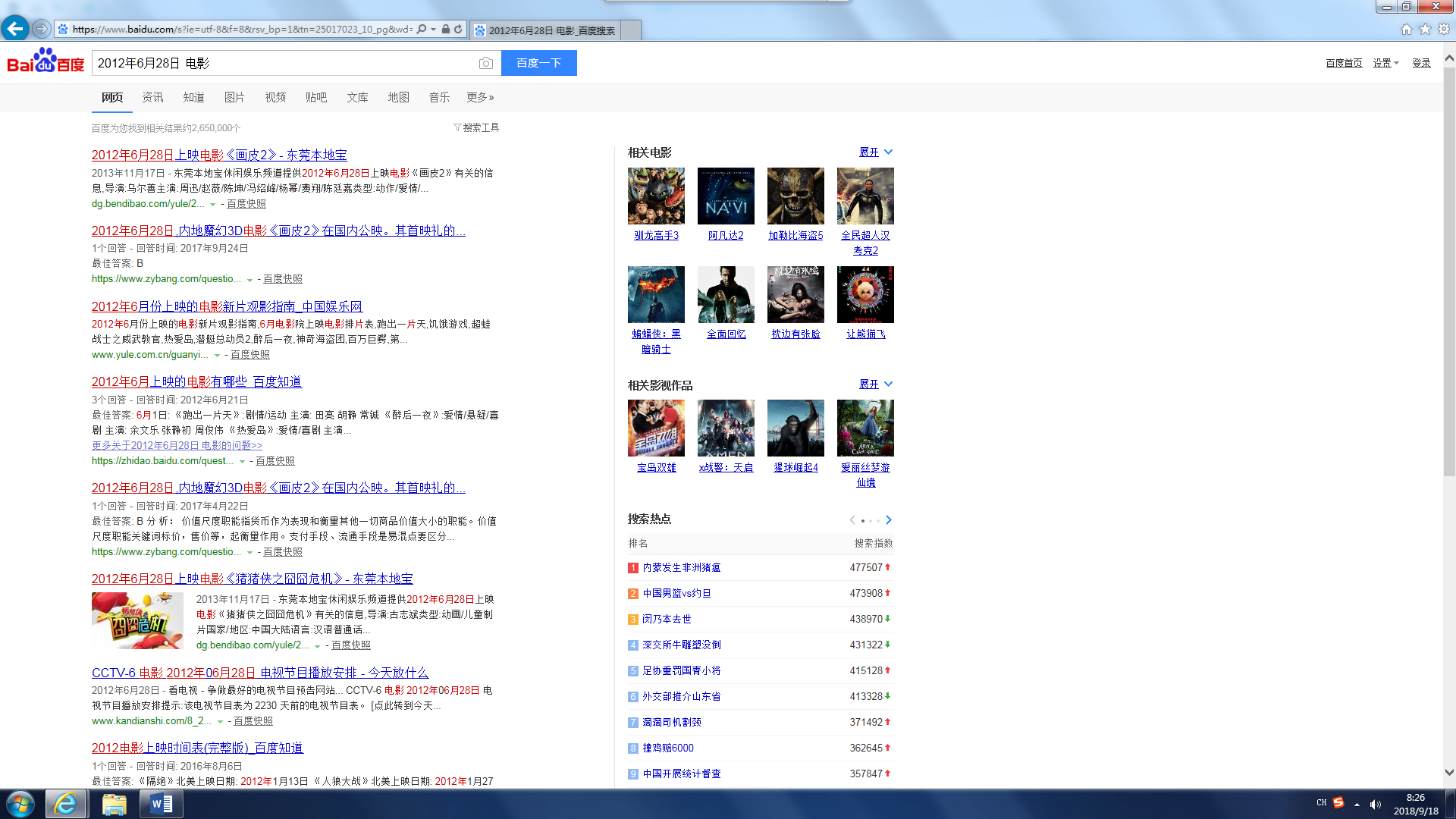Image resolution: width=1456 pixels, height=819 pixels.
Task: Click the Sogou input method tray icon
Action: coord(1338,803)
